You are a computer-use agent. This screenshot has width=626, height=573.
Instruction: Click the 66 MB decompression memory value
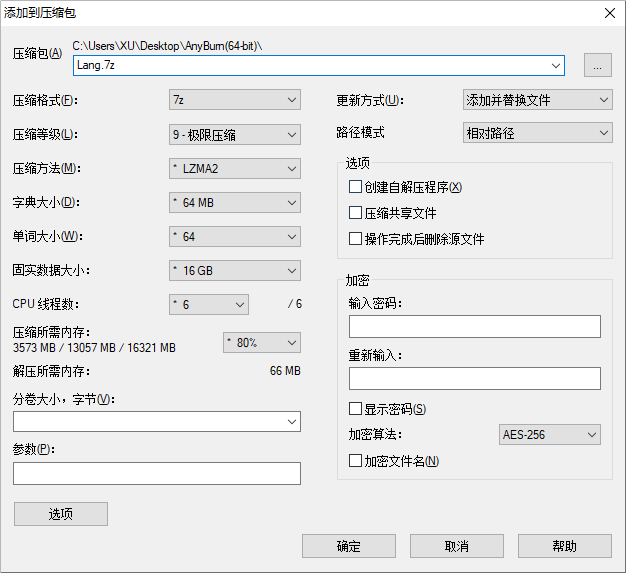pyautogui.click(x=285, y=371)
